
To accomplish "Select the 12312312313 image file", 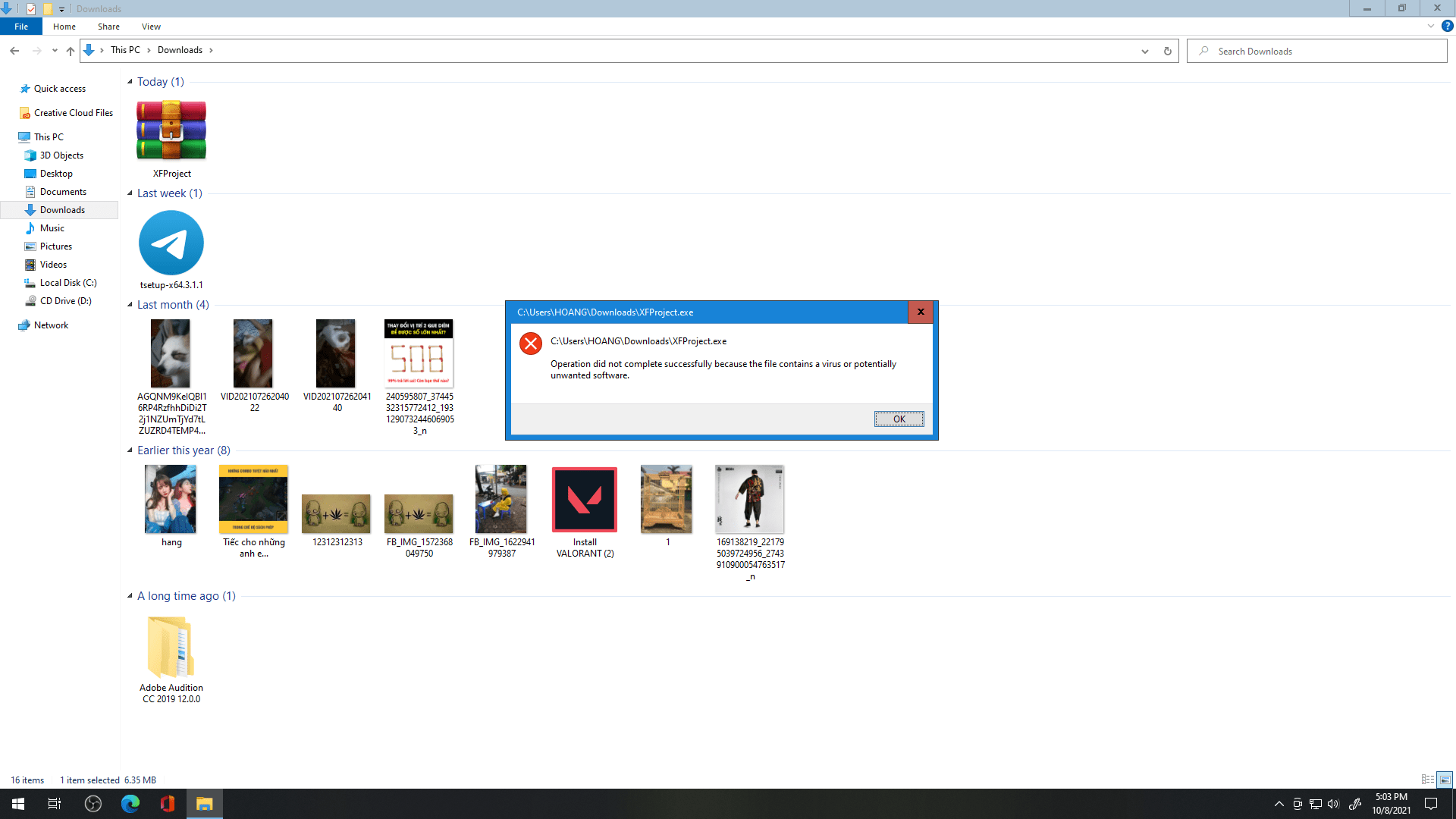I will (x=336, y=513).
